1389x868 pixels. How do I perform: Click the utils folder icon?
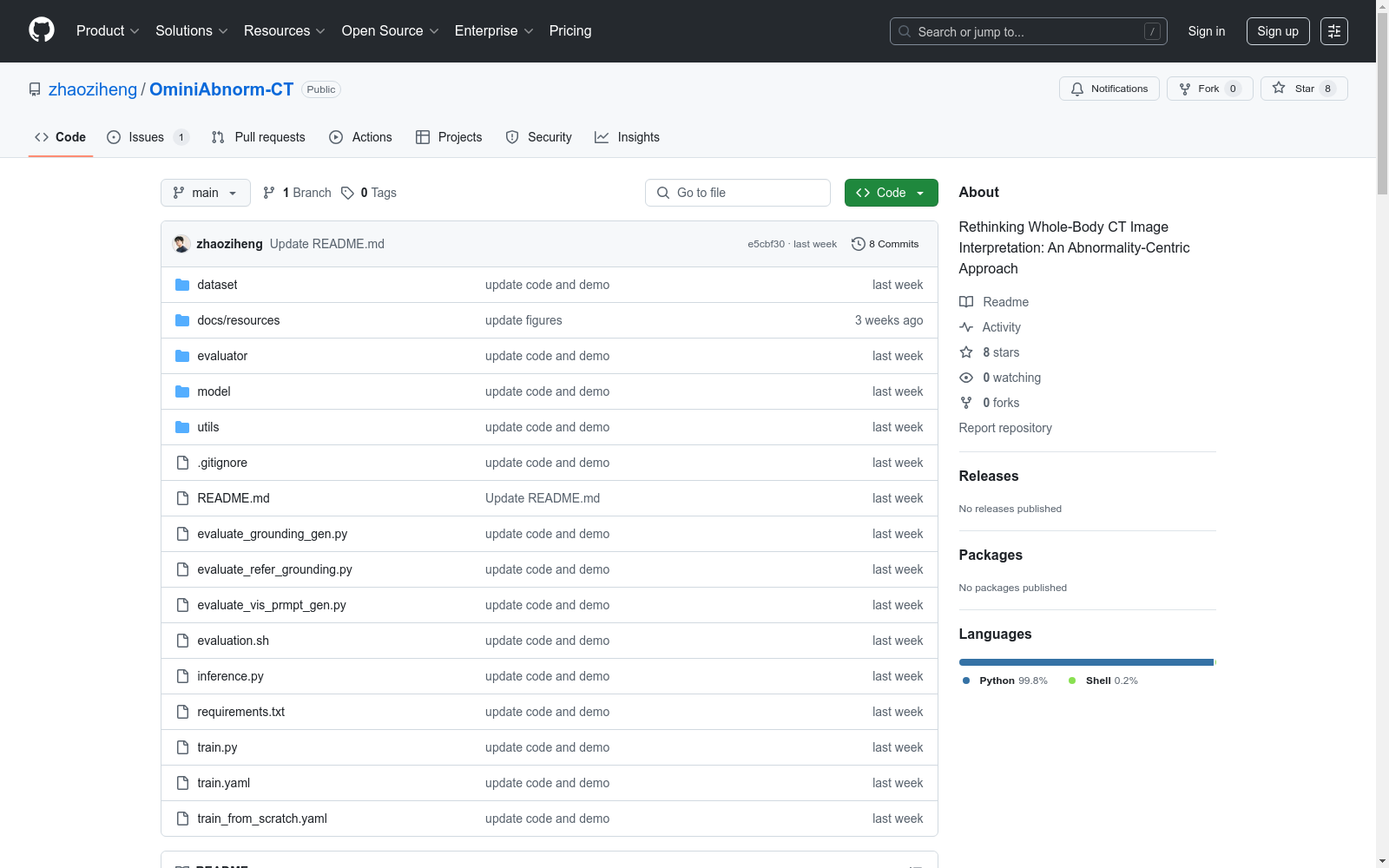click(x=182, y=427)
